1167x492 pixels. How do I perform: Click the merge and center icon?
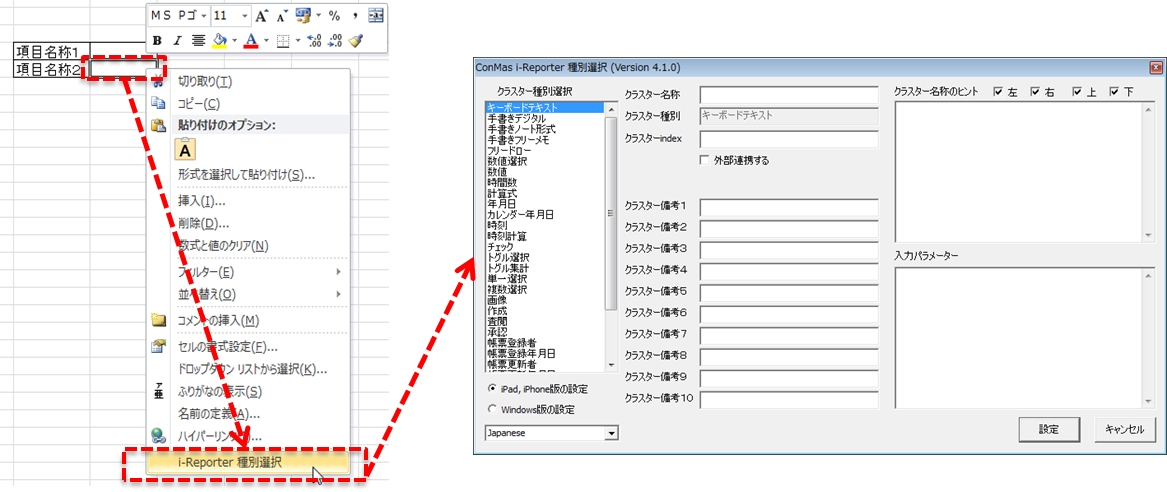point(376,16)
